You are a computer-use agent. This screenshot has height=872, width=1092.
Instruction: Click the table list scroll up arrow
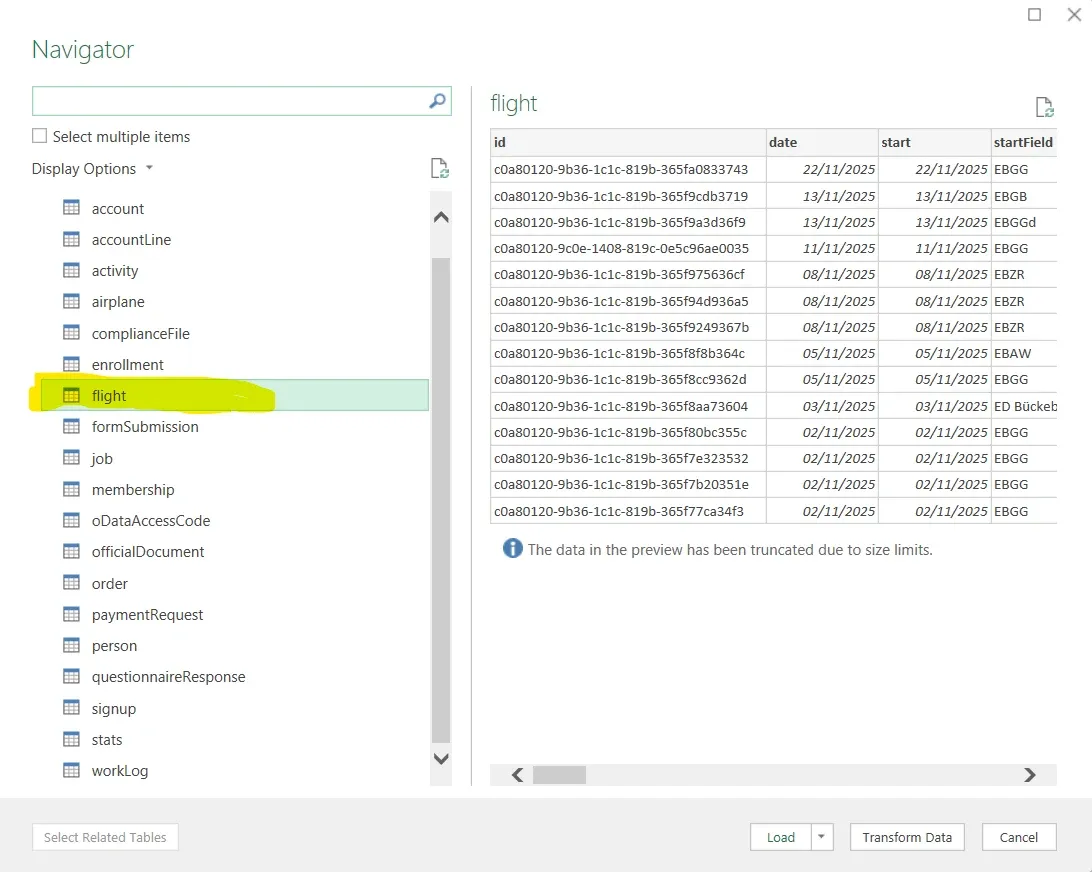[441, 217]
